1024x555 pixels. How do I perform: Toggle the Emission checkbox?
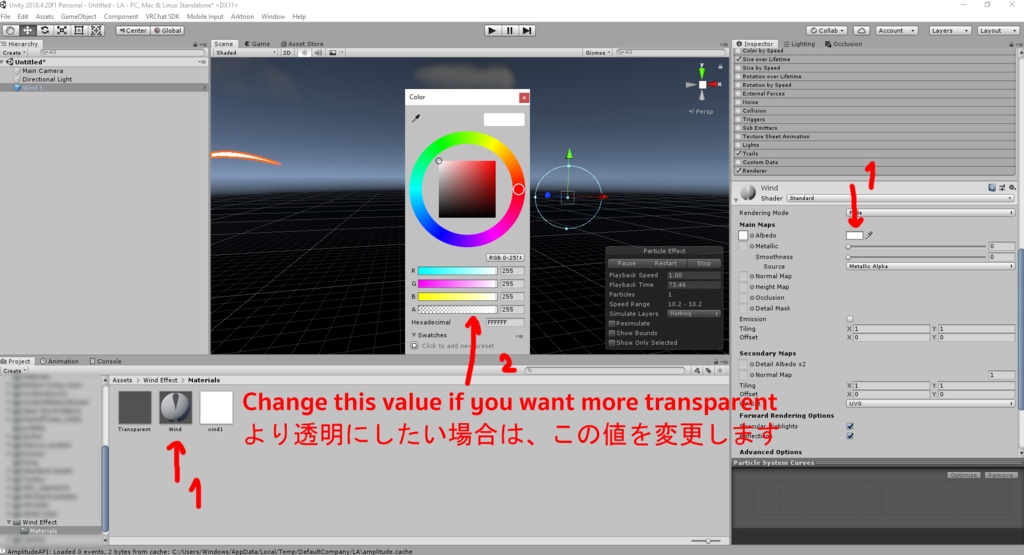click(850, 319)
